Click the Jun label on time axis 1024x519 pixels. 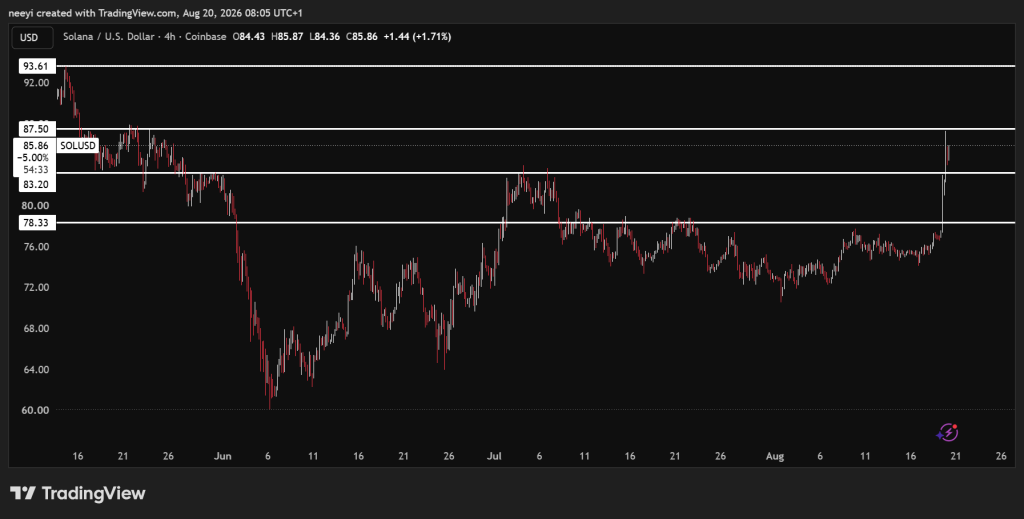tap(223, 456)
